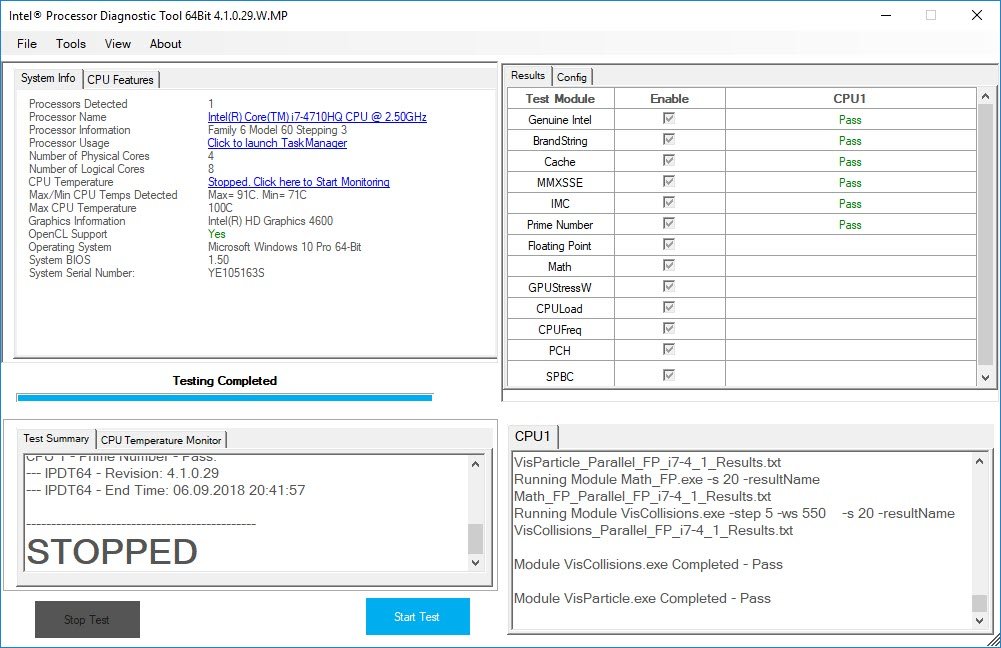Viewport: 1001px width, 648px height.
Task: Toggle the CPUFreq enable checkbox
Action: click(669, 328)
